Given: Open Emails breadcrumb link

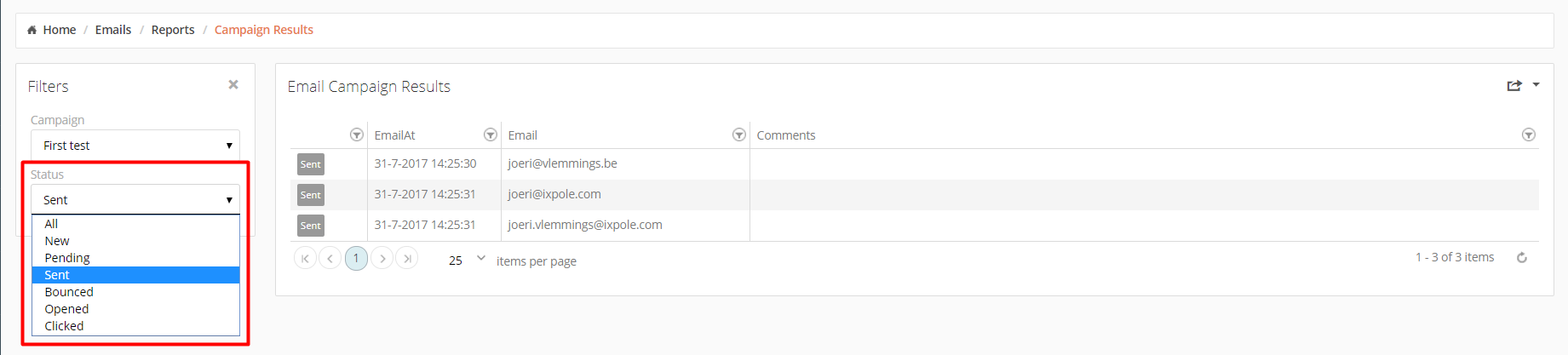Looking at the screenshot, I should 113,30.
